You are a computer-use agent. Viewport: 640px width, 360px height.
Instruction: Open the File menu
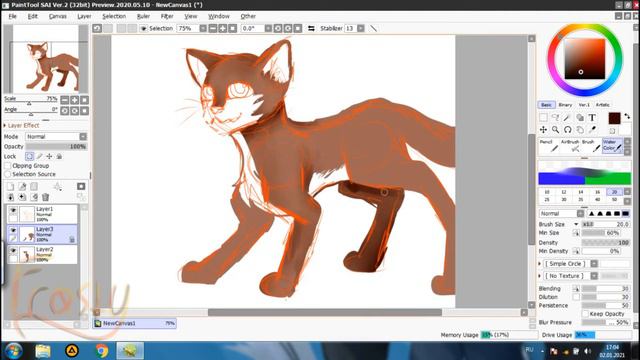coord(13,16)
